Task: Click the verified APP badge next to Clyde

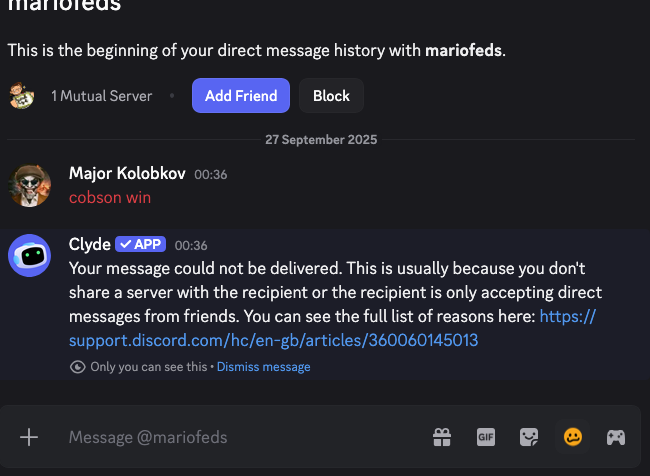Action: pyautogui.click(x=140, y=244)
